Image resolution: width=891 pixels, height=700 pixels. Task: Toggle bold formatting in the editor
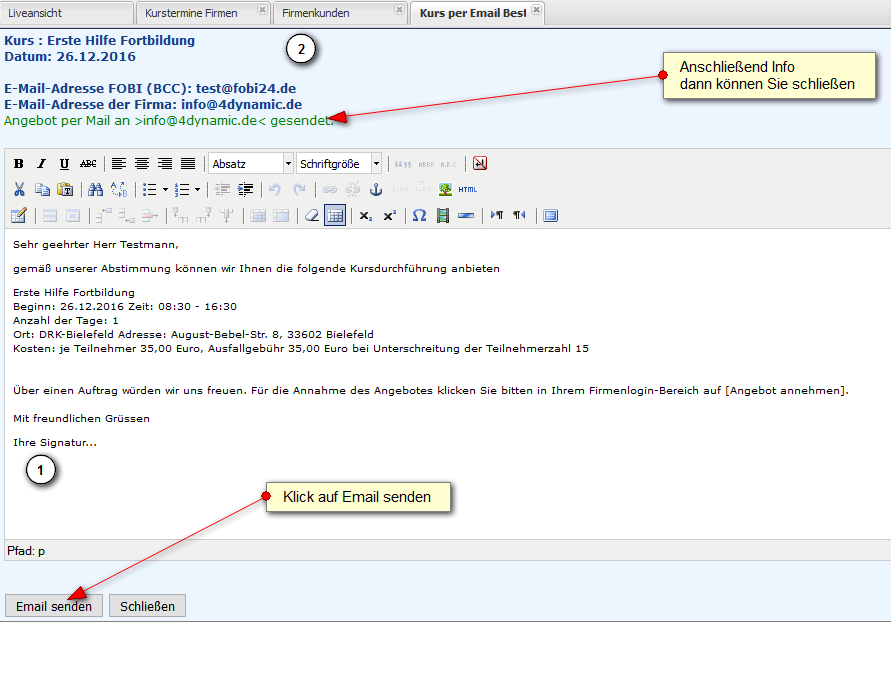coord(18,164)
